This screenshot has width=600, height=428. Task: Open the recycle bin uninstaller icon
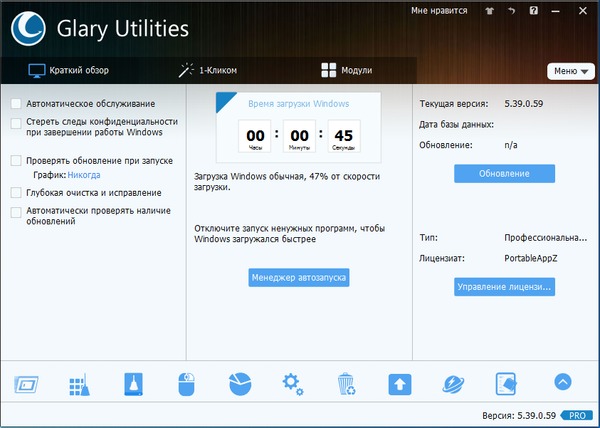346,384
